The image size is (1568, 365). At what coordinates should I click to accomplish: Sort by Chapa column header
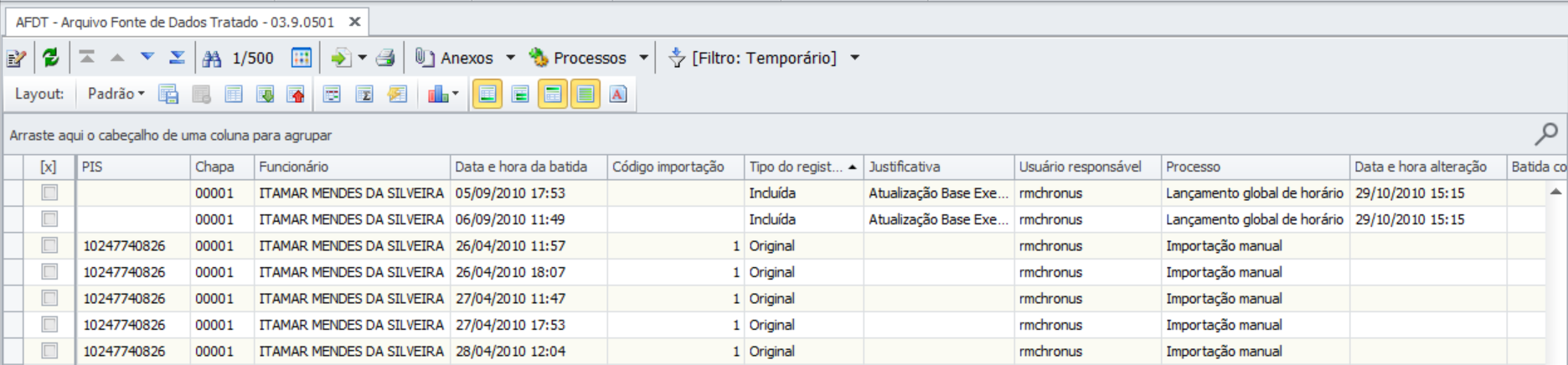[x=222, y=167]
